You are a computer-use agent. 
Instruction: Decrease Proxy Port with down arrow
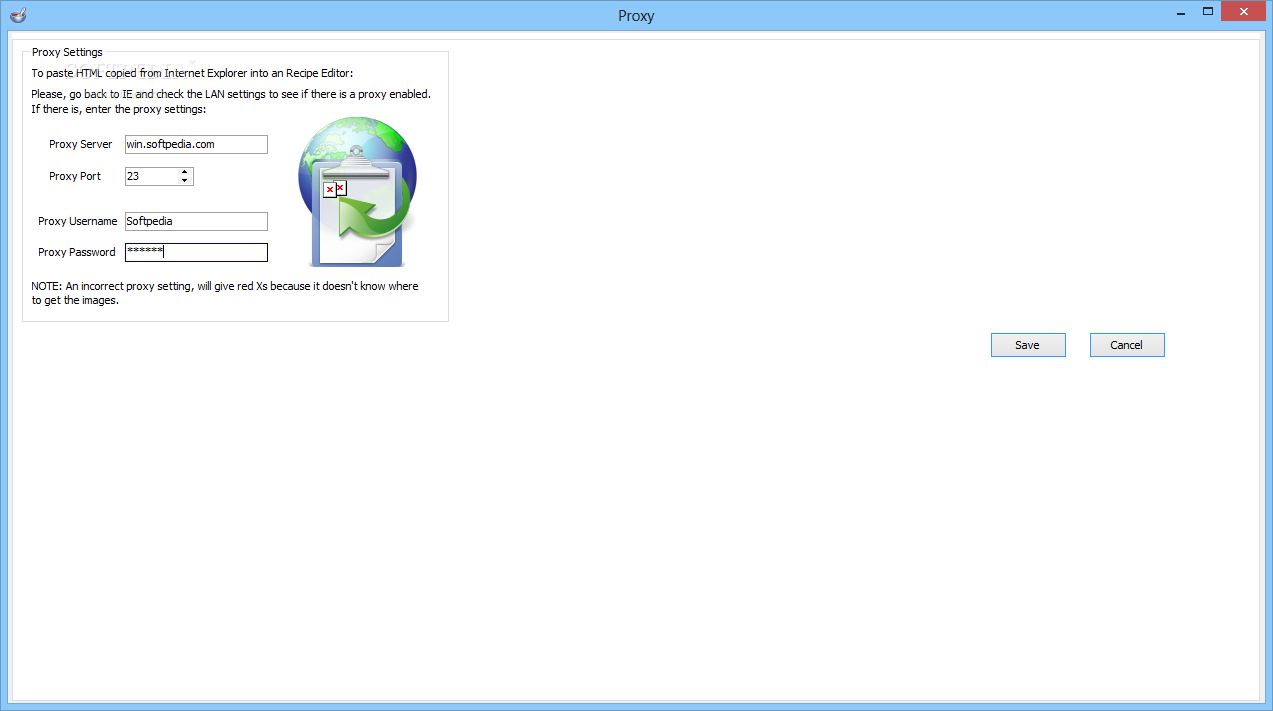coord(185,181)
